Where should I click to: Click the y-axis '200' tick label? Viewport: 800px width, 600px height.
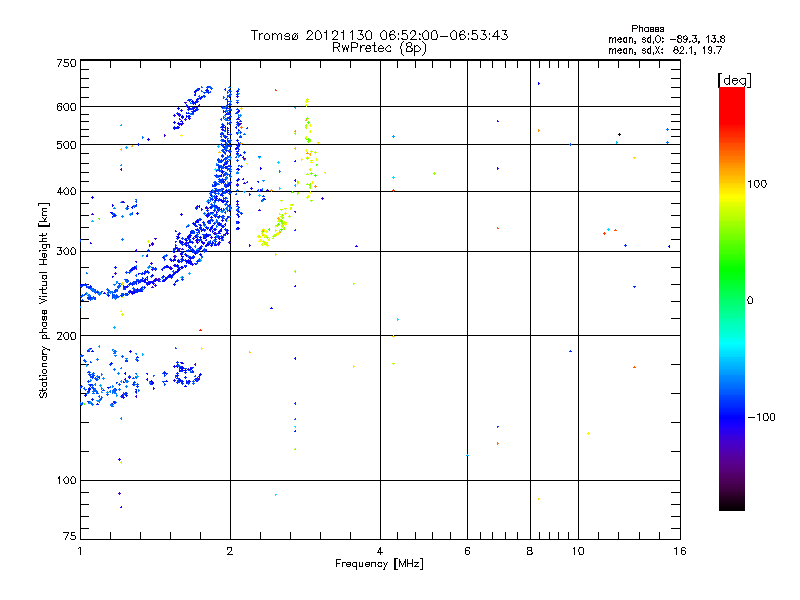click(x=66, y=336)
